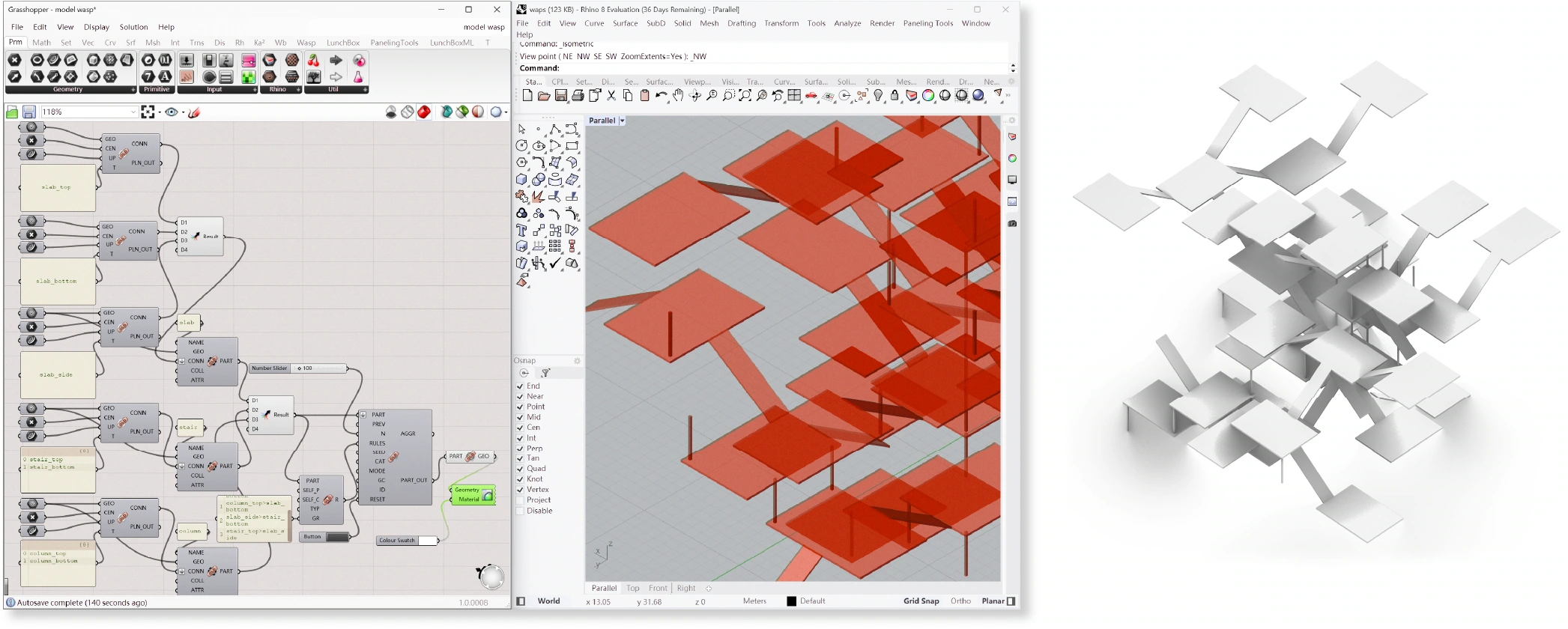Open file icon in Grasshopper canvas toolbar

click(12, 112)
